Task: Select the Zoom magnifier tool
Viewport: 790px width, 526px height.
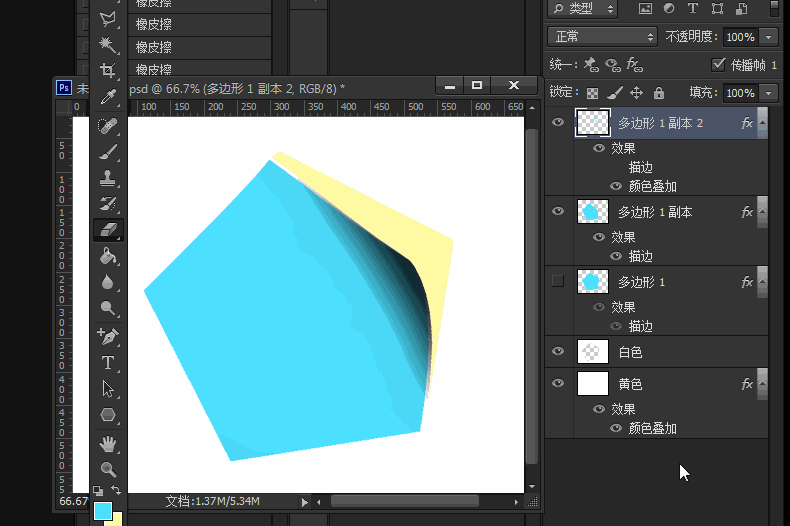Action: (x=108, y=470)
